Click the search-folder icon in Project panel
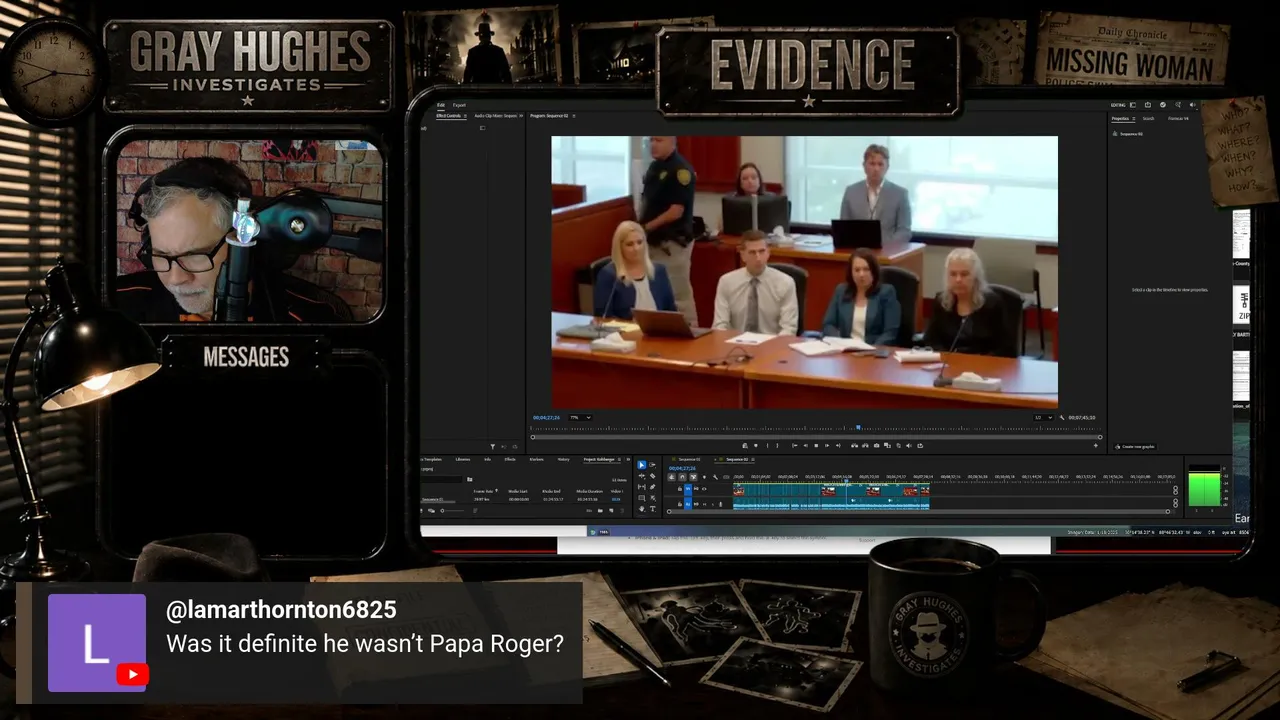This screenshot has height=720, width=1280. 470,479
